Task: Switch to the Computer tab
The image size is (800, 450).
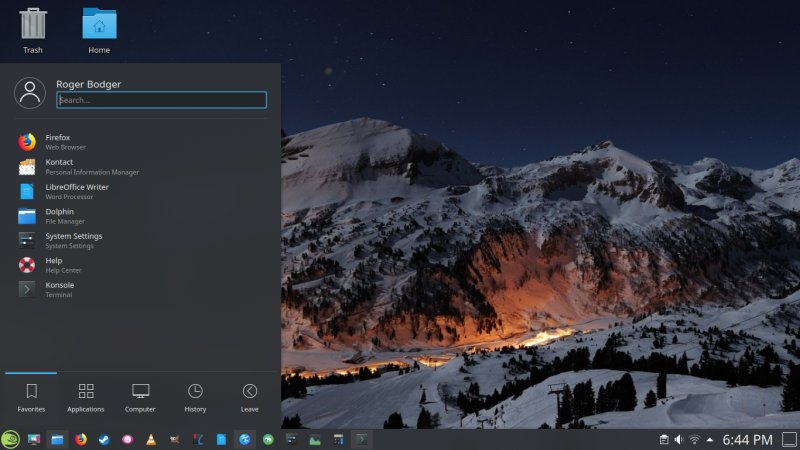Action: click(x=140, y=397)
